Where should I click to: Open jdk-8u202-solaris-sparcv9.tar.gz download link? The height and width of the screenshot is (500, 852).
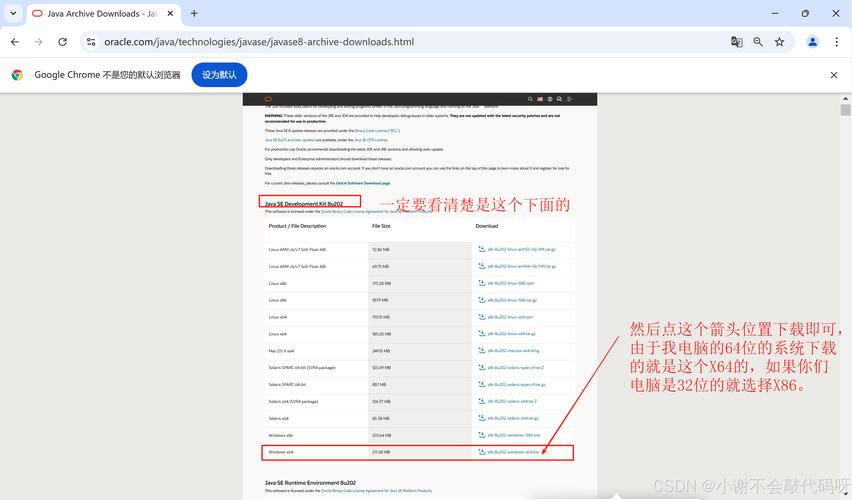click(x=516, y=384)
